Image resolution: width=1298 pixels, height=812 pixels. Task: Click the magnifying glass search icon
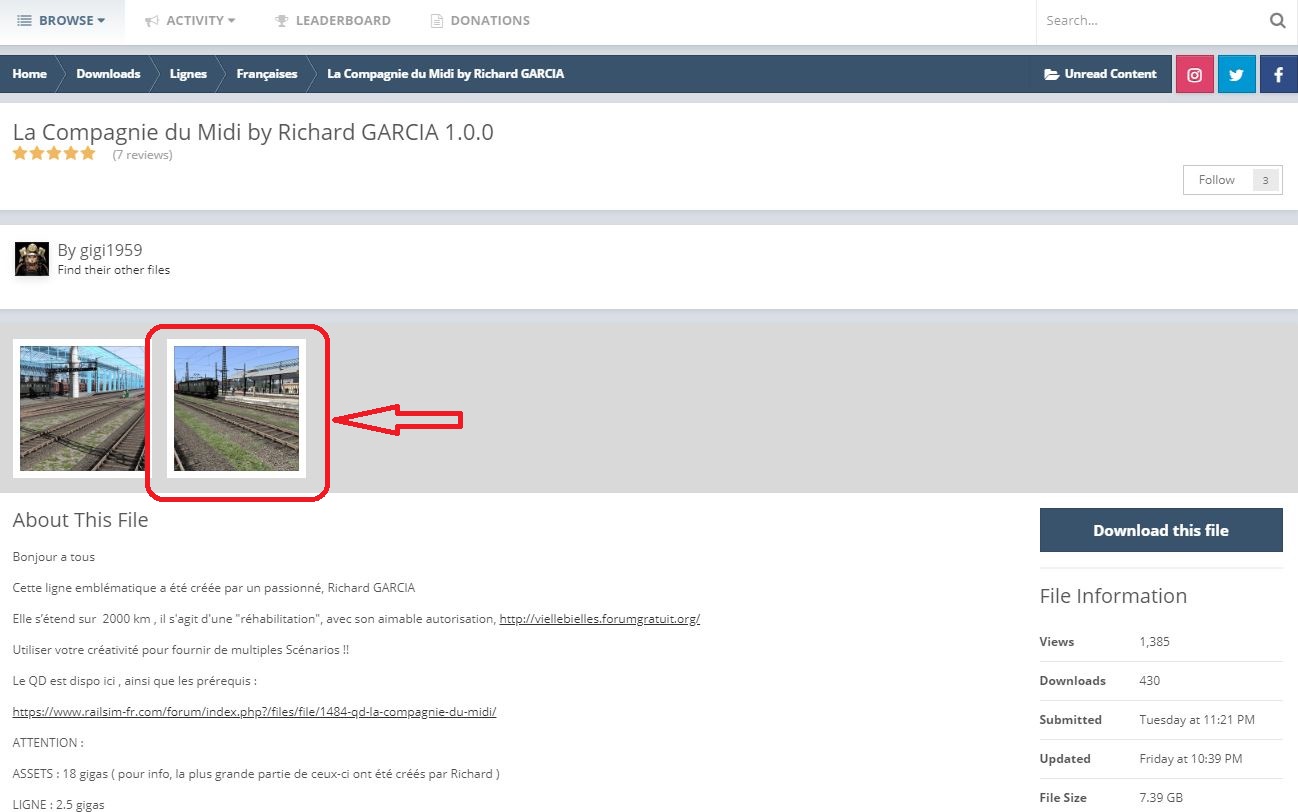click(1277, 20)
